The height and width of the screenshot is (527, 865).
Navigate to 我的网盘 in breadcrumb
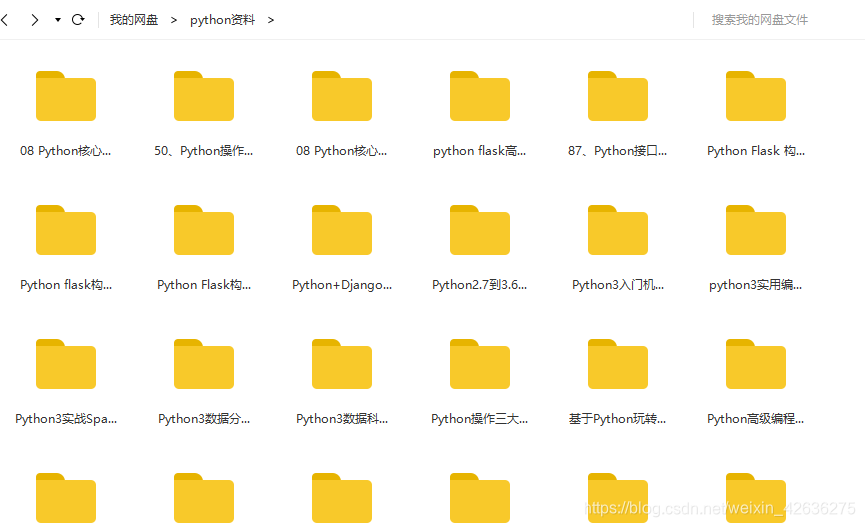click(134, 20)
